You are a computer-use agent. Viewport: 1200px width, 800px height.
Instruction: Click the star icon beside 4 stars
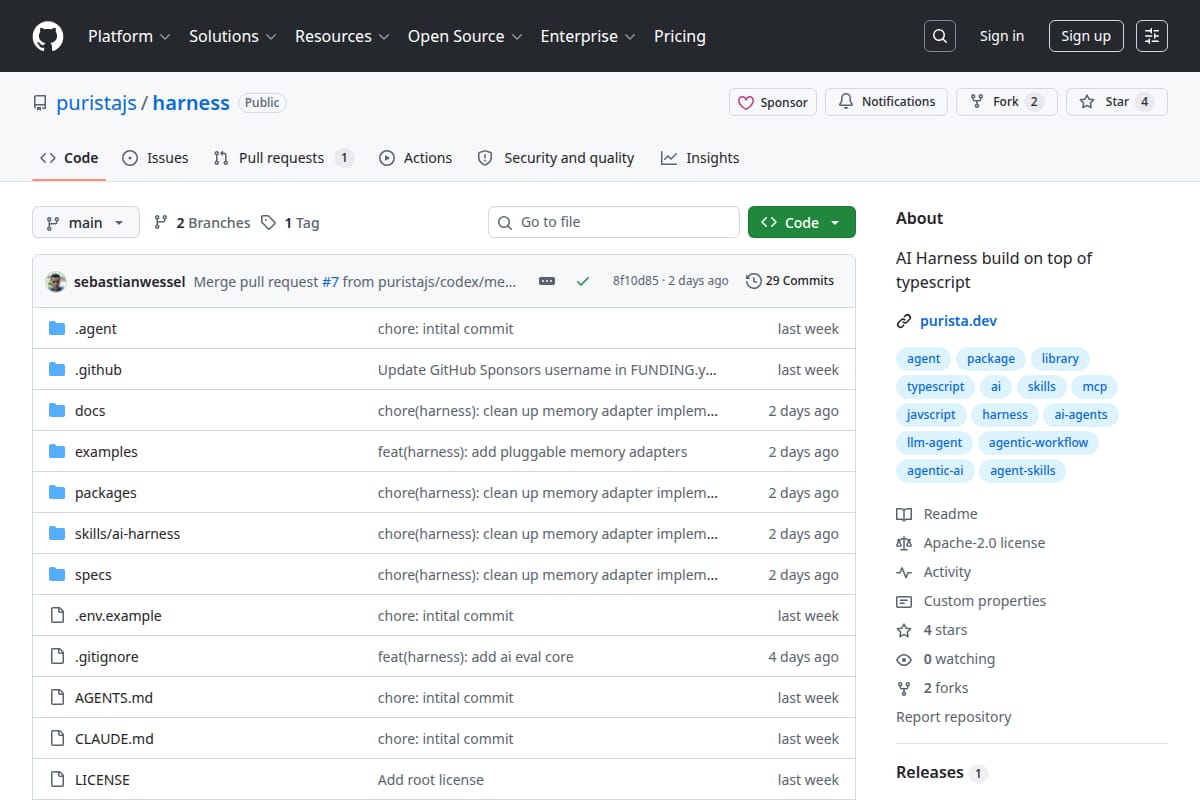[x=904, y=630]
